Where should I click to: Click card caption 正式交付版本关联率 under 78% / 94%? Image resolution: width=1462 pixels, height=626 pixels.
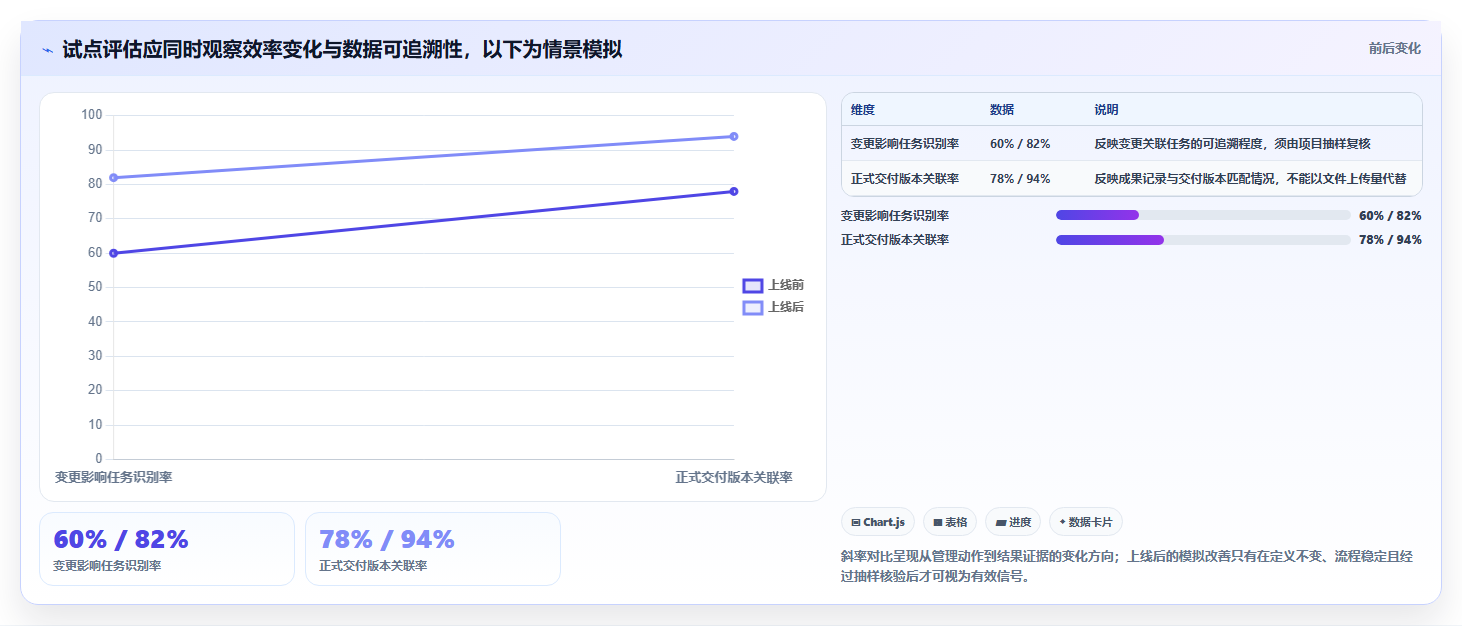tap(373, 566)
